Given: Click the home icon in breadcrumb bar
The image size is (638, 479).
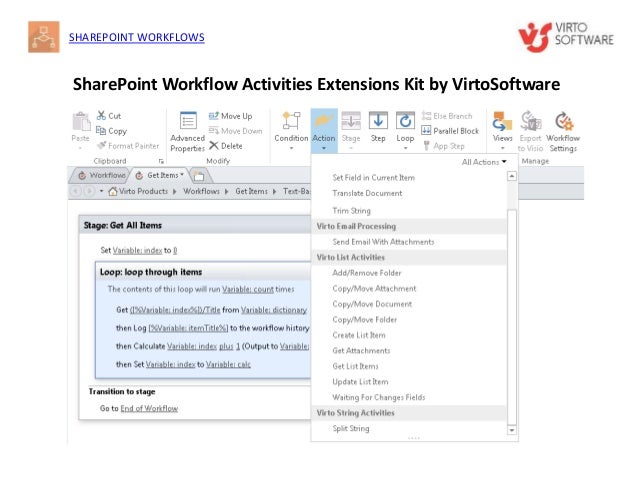Looking at the screenshot, I should pos(113,191).
